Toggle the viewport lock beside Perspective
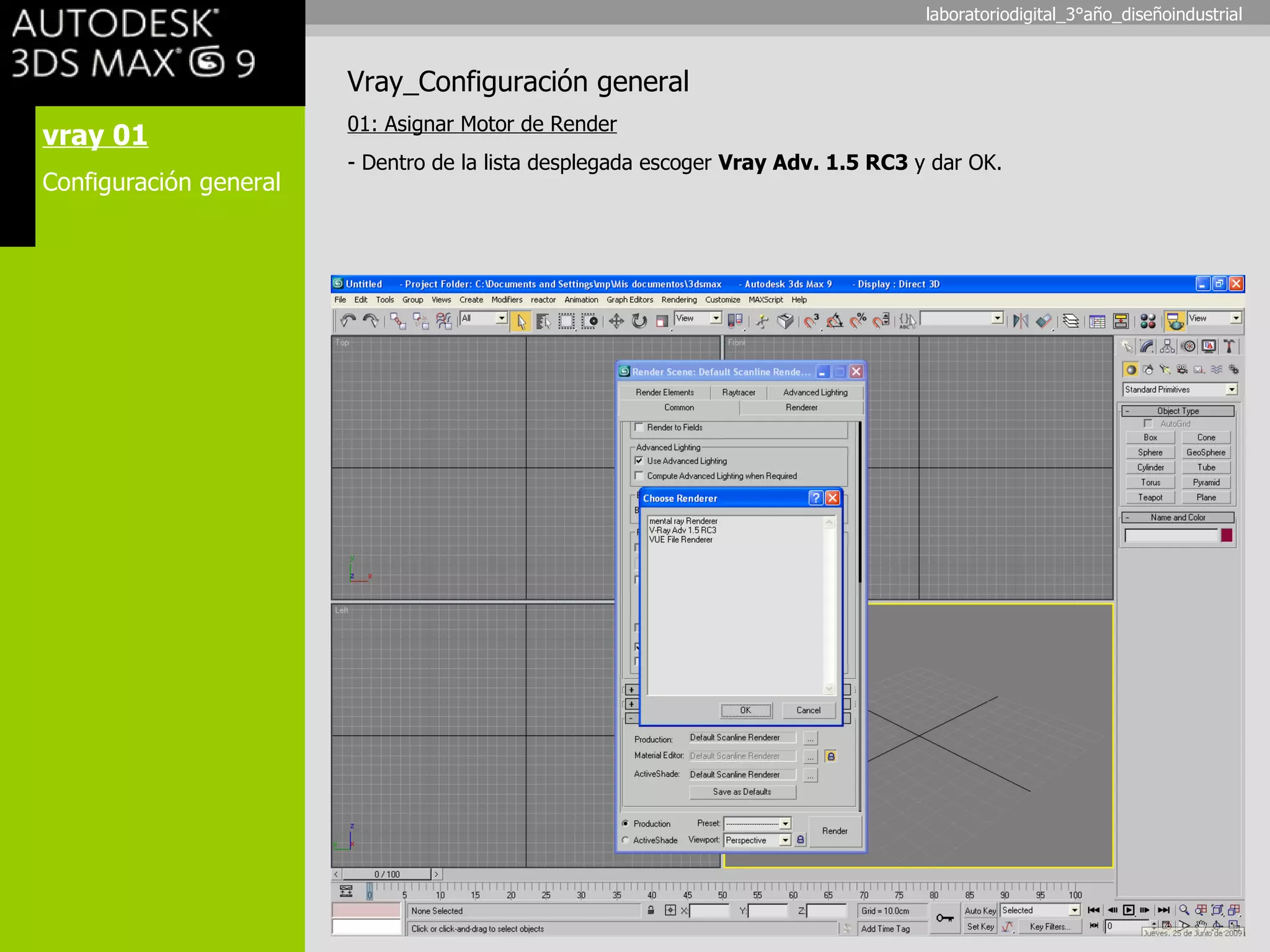1270x952 pixels. click(x=801, y=840)
